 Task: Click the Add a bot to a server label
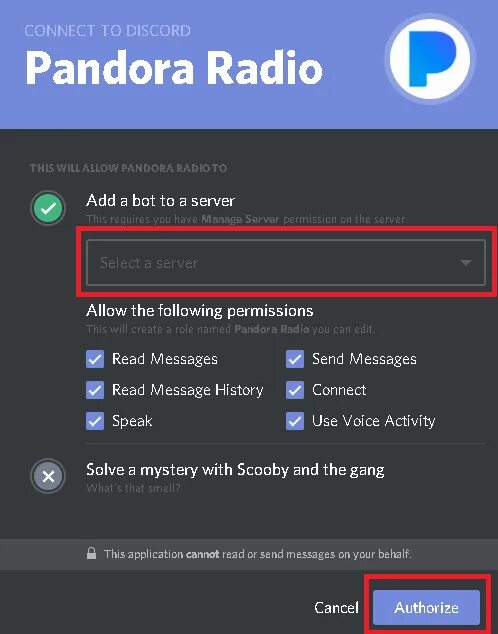[160, 201]
